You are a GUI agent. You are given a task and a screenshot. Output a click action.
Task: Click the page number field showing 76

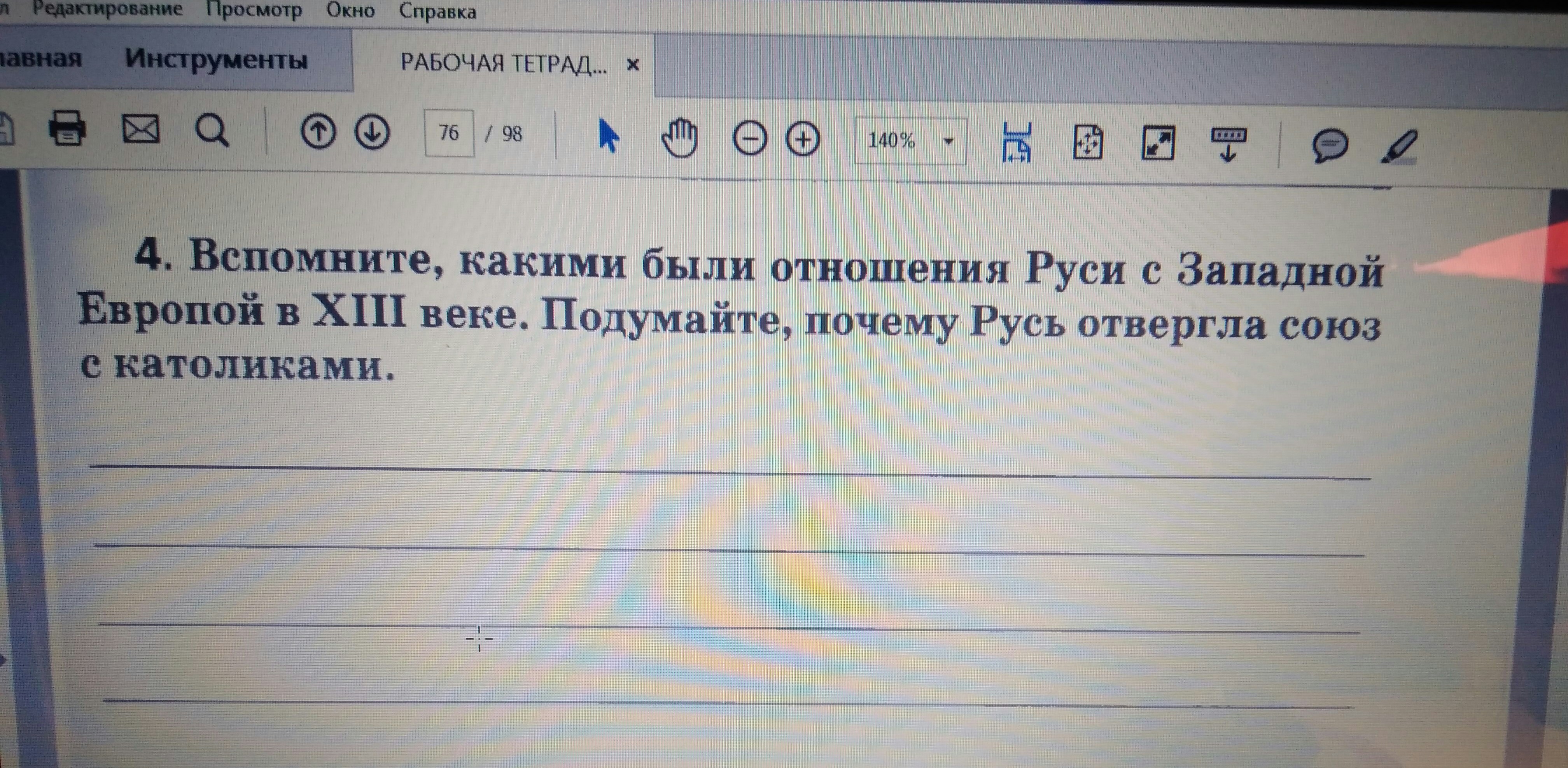(449, 133)
